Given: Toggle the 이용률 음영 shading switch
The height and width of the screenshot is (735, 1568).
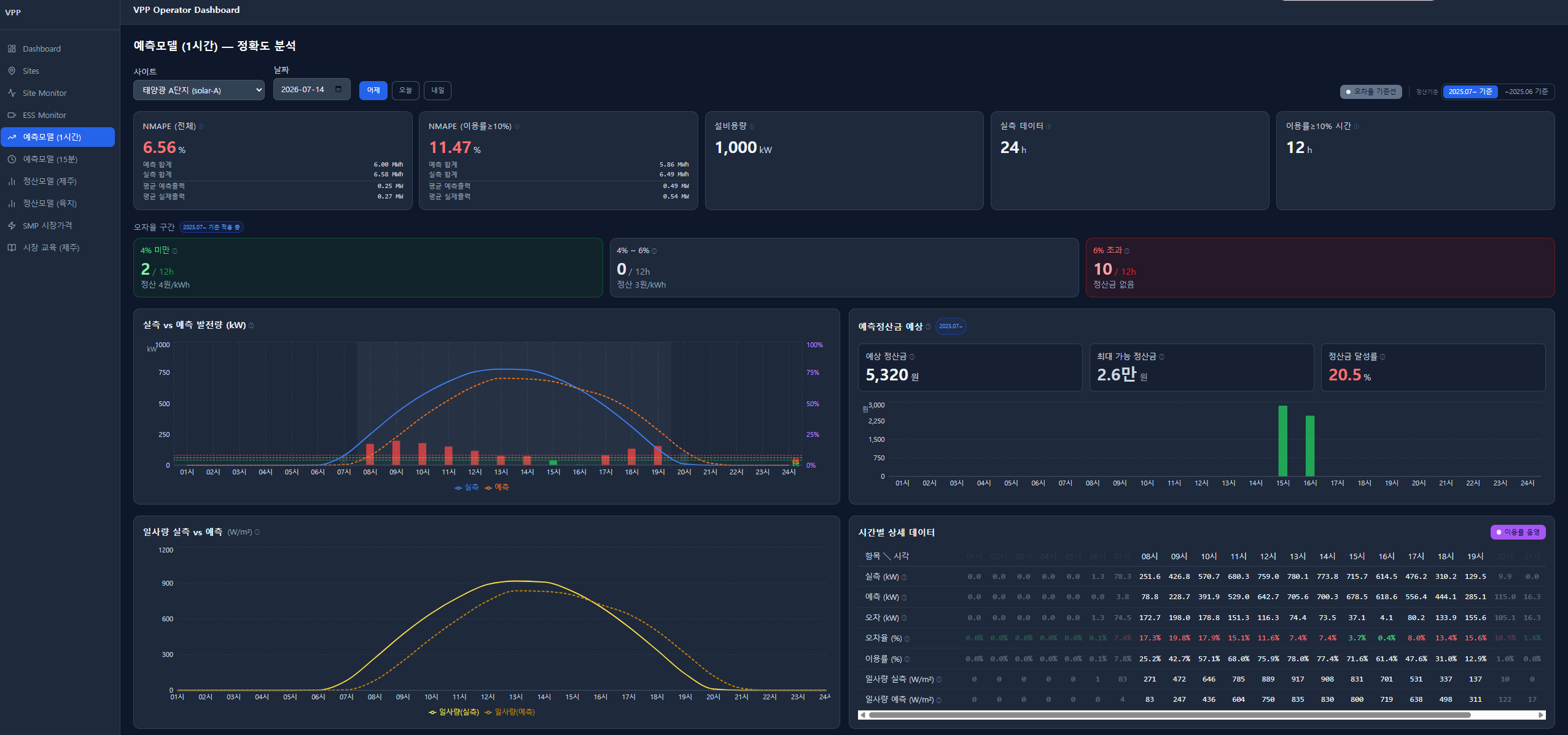Looking at the screenshot, I should pos(1518,532).
